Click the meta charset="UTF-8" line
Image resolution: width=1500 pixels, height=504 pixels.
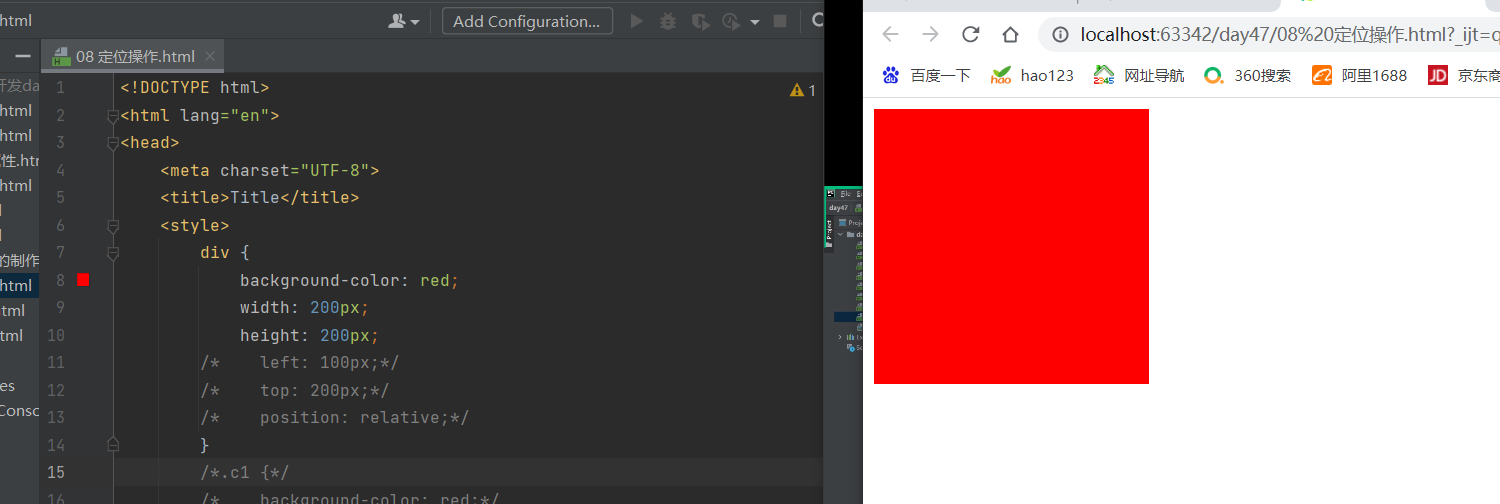tap(270, 170)
